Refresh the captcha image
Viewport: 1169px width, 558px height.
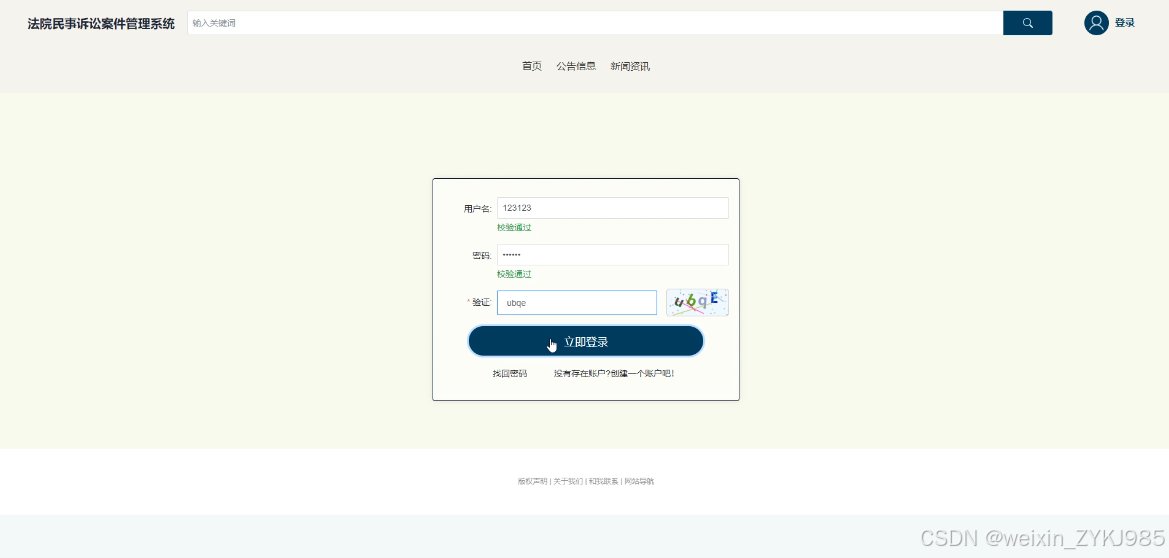tap(697, 302)
